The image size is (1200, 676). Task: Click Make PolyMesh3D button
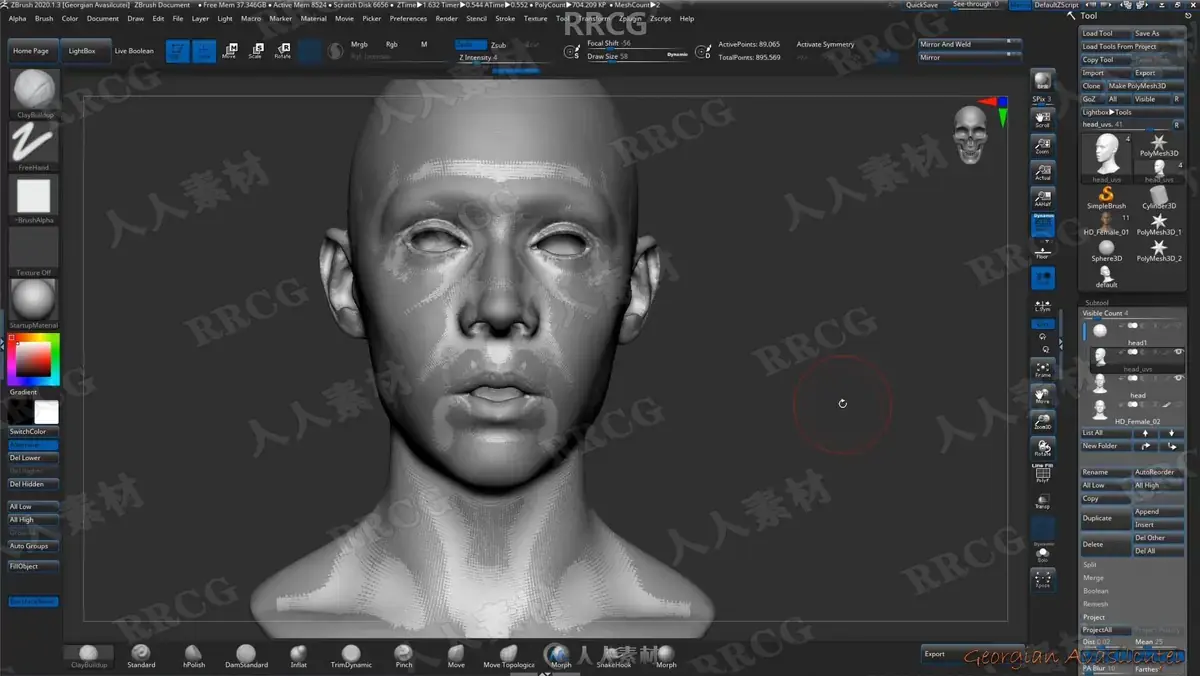pos(1145,86)
